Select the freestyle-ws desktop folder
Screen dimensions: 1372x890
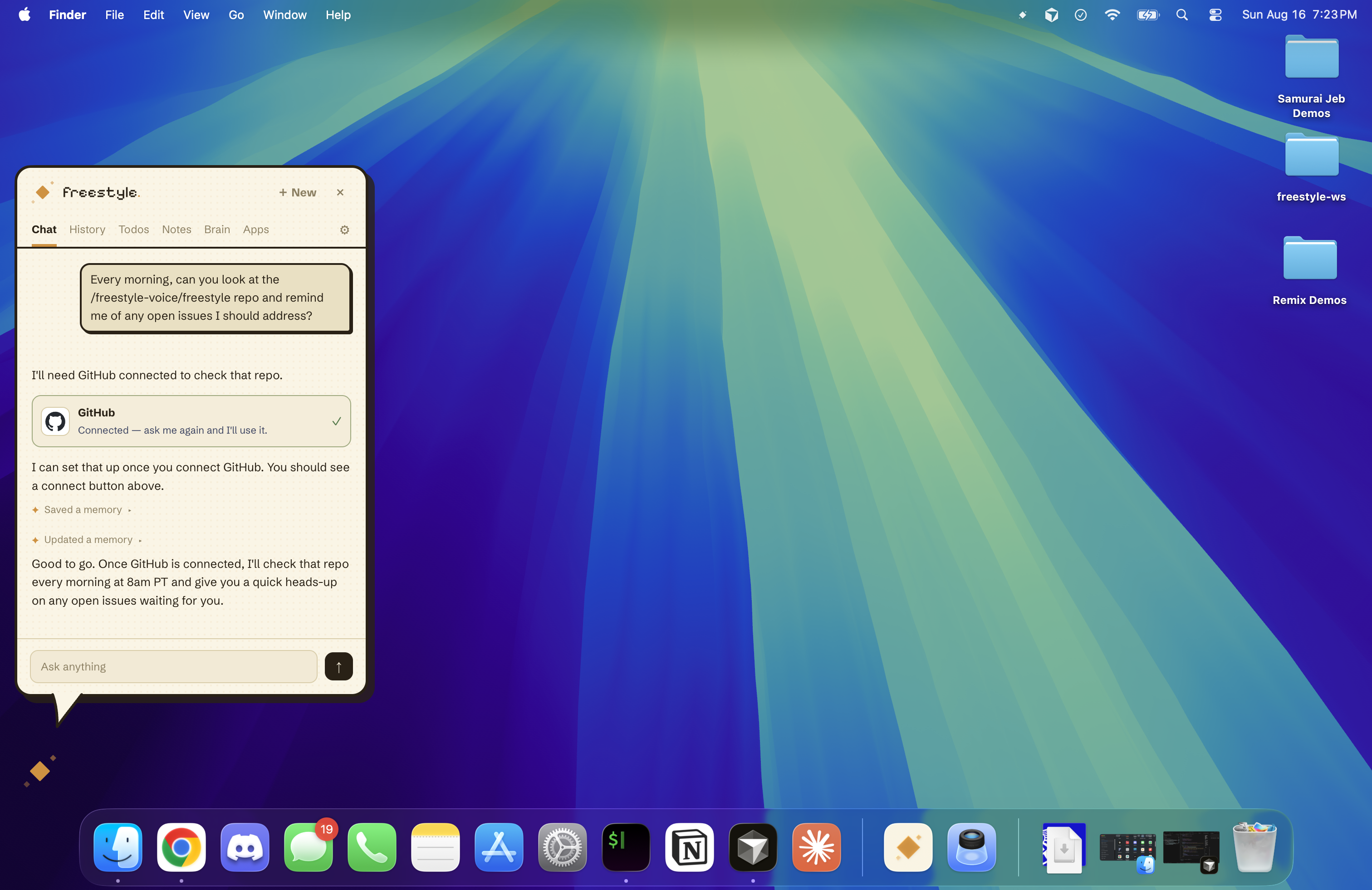click(x=1312, y=167)
